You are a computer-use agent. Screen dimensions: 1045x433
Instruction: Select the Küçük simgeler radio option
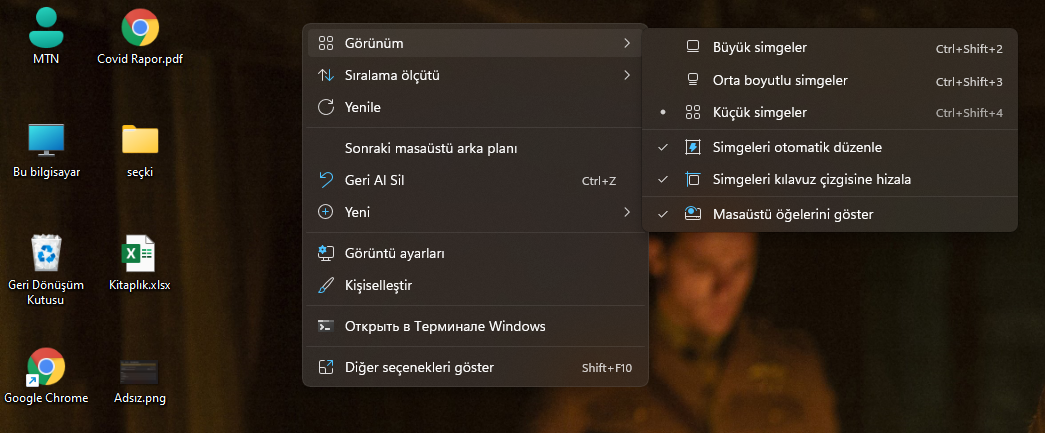click(x=830, y=113)
